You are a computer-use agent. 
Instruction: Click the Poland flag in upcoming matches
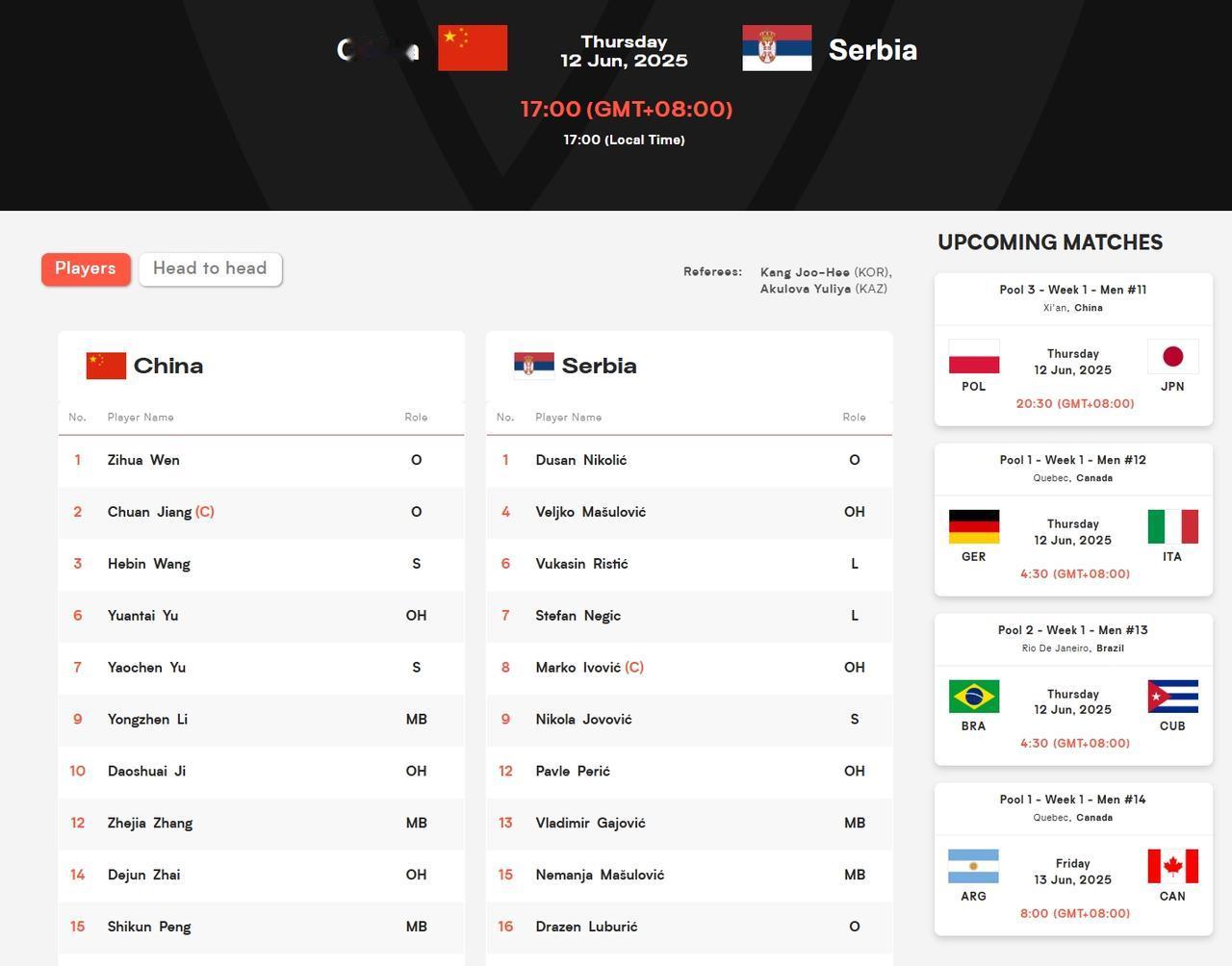click(x=974, y=357)
